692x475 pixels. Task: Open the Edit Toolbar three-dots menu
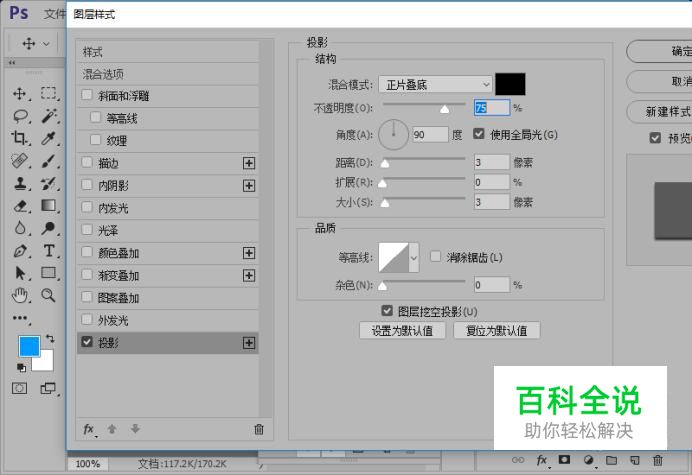pyautogui.click(x=20, y=318)
